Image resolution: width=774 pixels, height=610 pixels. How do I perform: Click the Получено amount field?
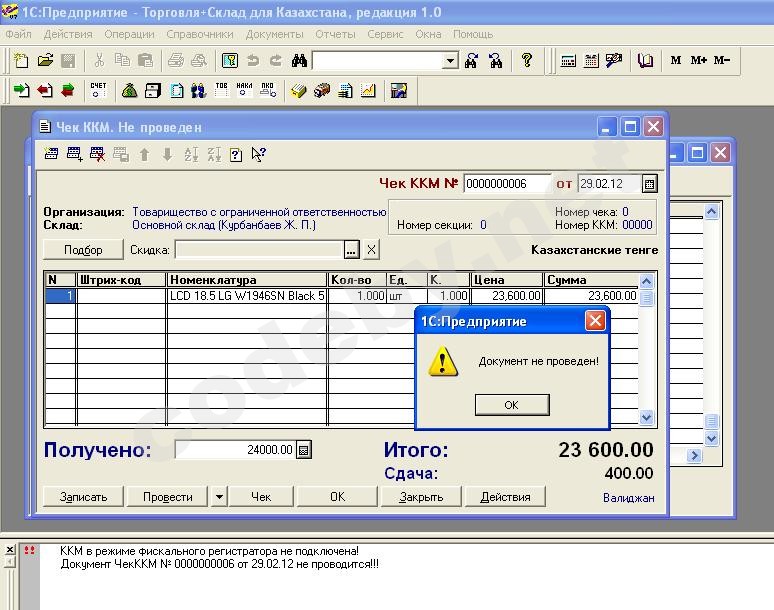236,450
